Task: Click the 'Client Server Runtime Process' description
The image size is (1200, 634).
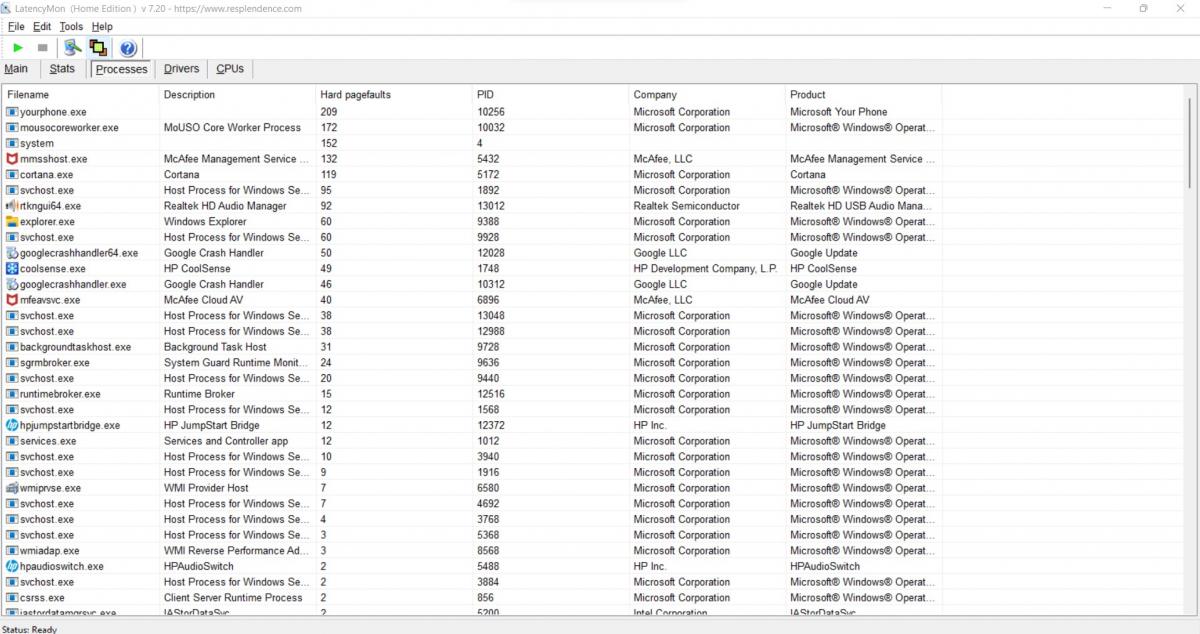Action: [233, 598]
